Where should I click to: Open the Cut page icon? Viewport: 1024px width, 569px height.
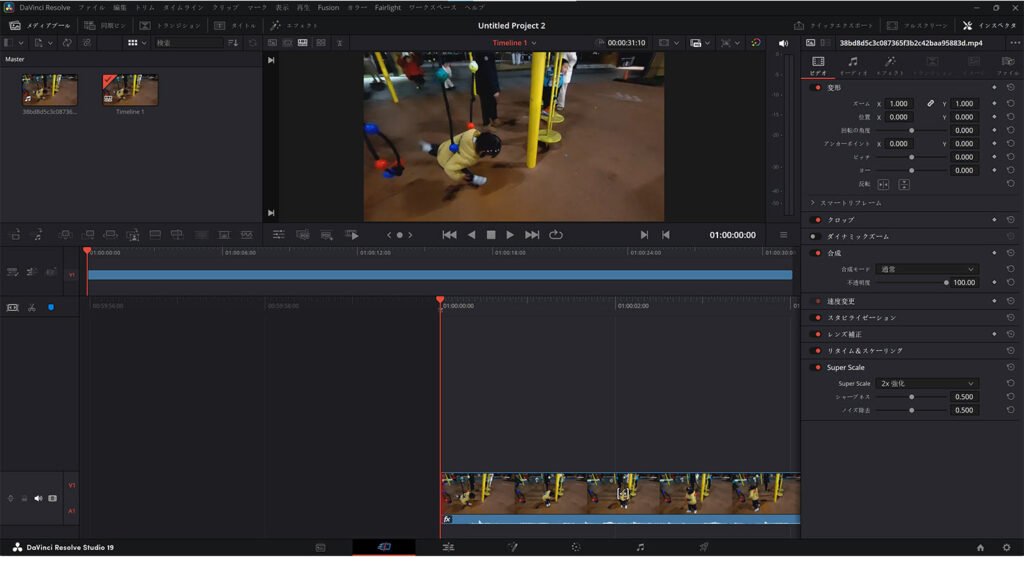[384, 547]
